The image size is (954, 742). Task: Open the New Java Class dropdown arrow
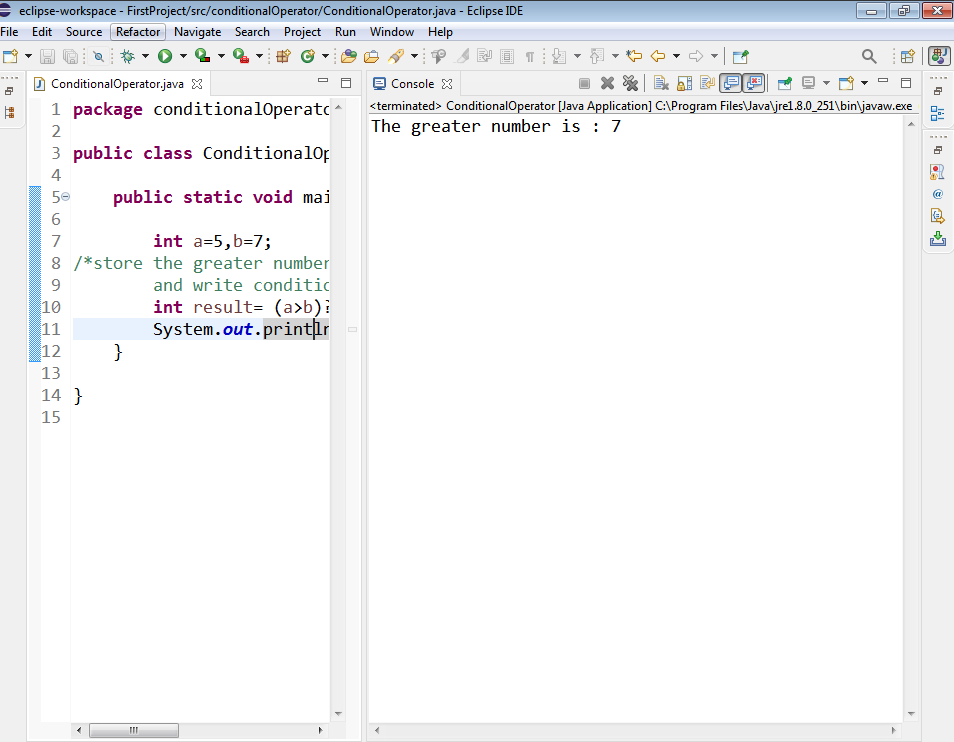(x=326, y=57)
